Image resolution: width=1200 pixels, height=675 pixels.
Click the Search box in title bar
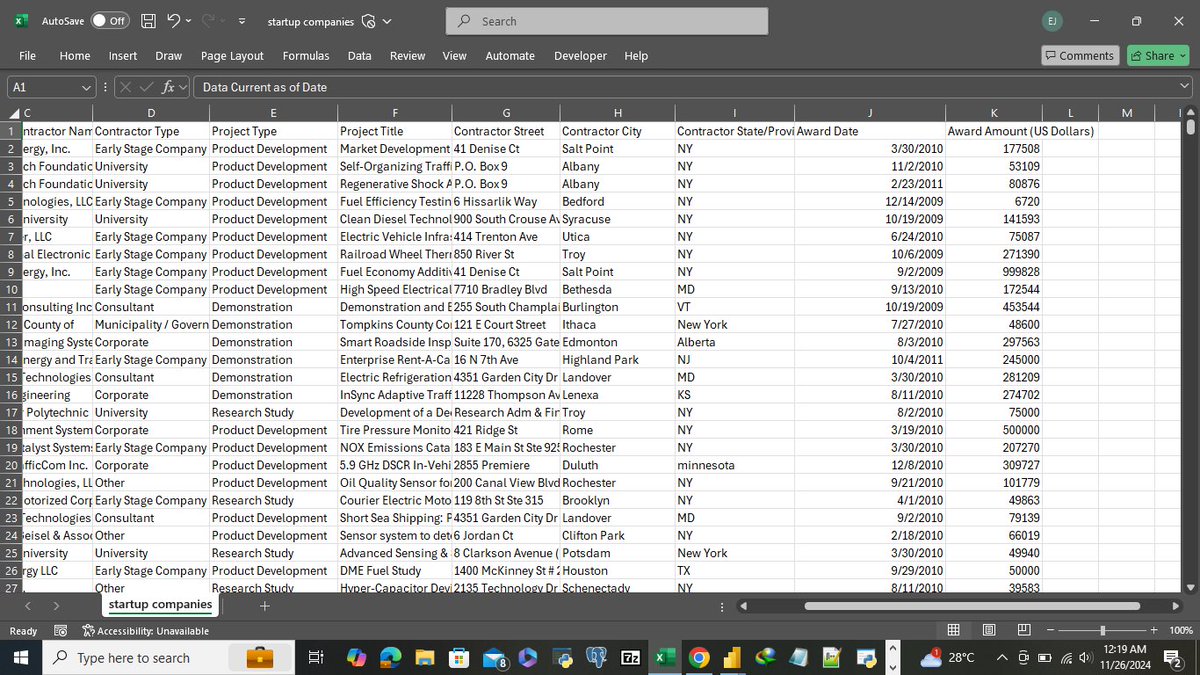(x=607, y=21)
